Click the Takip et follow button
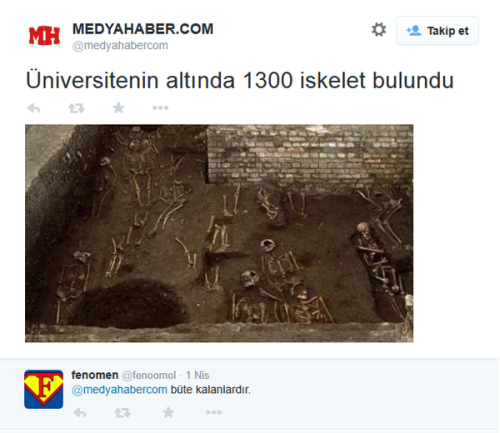 [x=437, y=31]
